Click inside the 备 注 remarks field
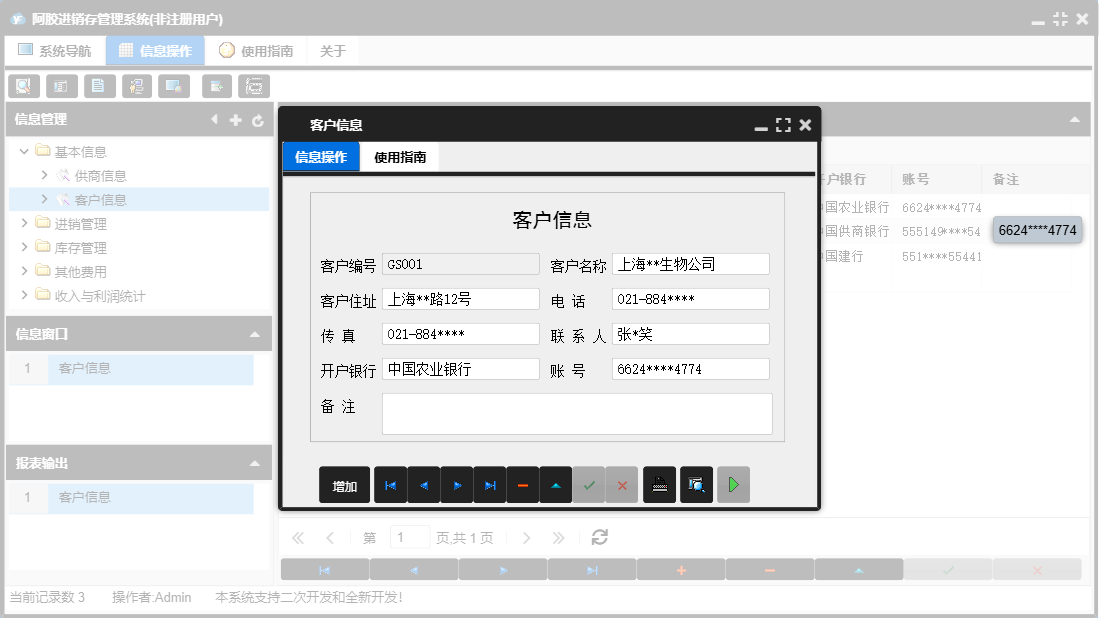The height and width of the screenshot is (618, 1099). point(577,413)
